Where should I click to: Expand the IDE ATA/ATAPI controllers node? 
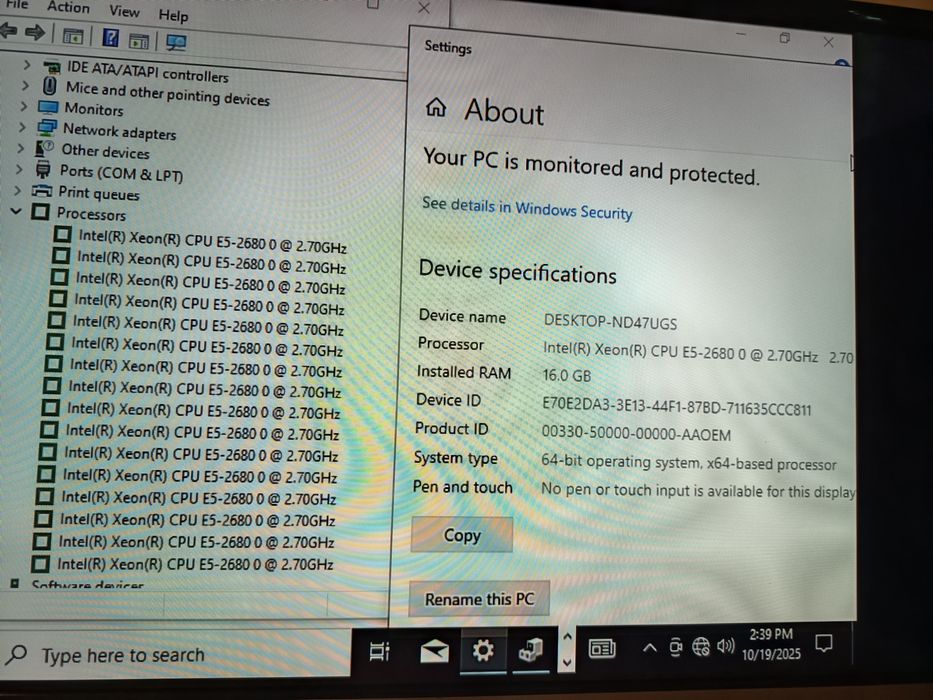26,64
